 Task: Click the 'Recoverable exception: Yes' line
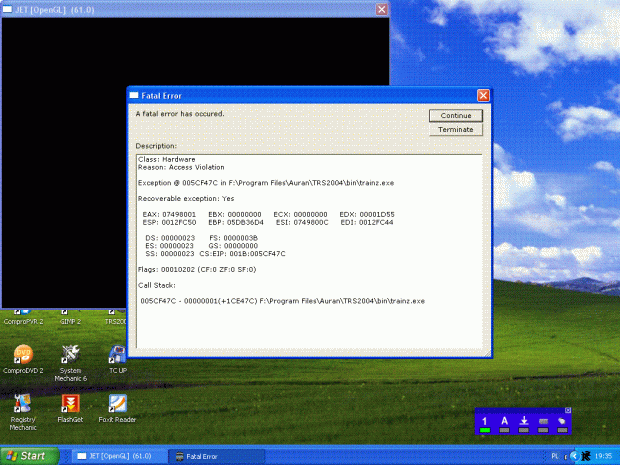[186, 198]
